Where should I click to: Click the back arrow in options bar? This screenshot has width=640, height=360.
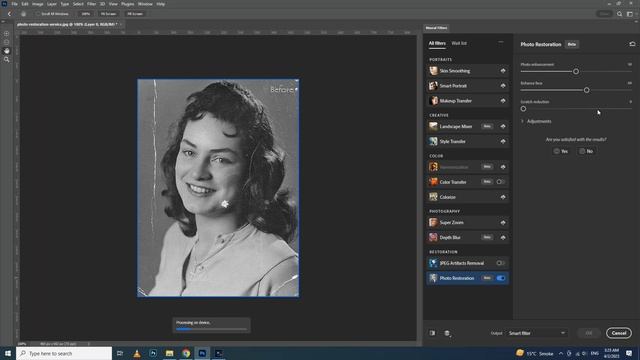[9, 14]
